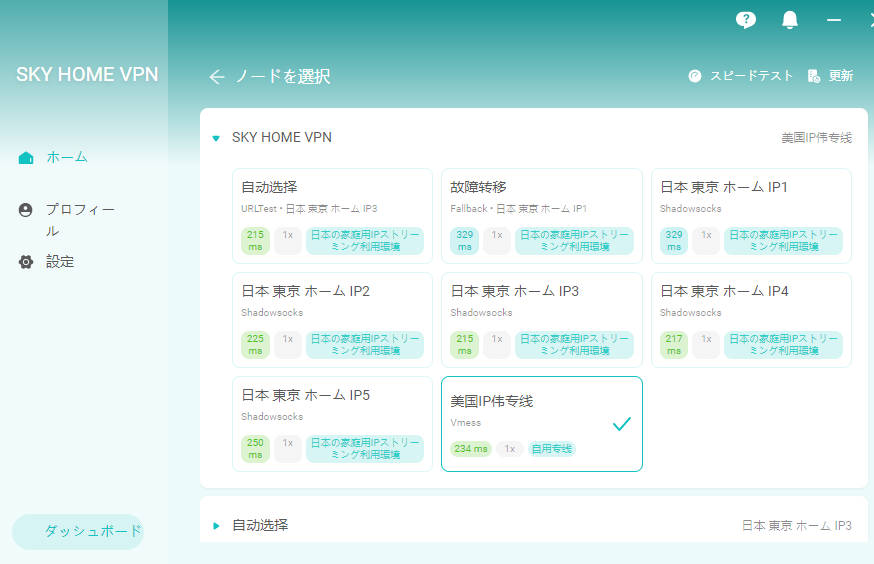874x564 pixels.
Task: Click the 1x multiplier on 美国IP伟专线
Action: pyautogui.click(x=509, y=449)
